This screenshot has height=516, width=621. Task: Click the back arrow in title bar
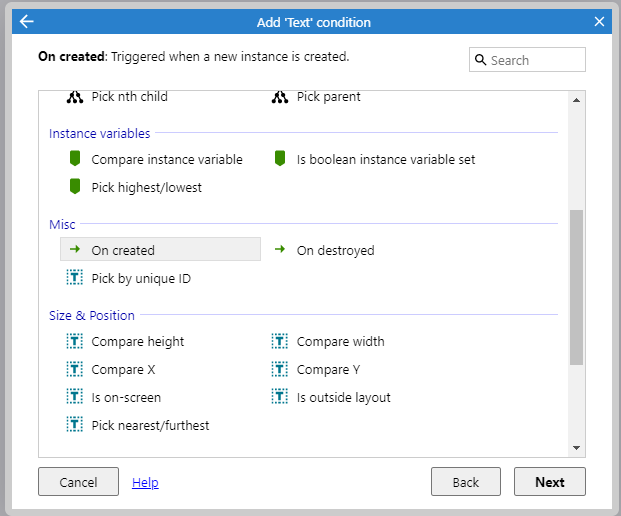(26, 21)
